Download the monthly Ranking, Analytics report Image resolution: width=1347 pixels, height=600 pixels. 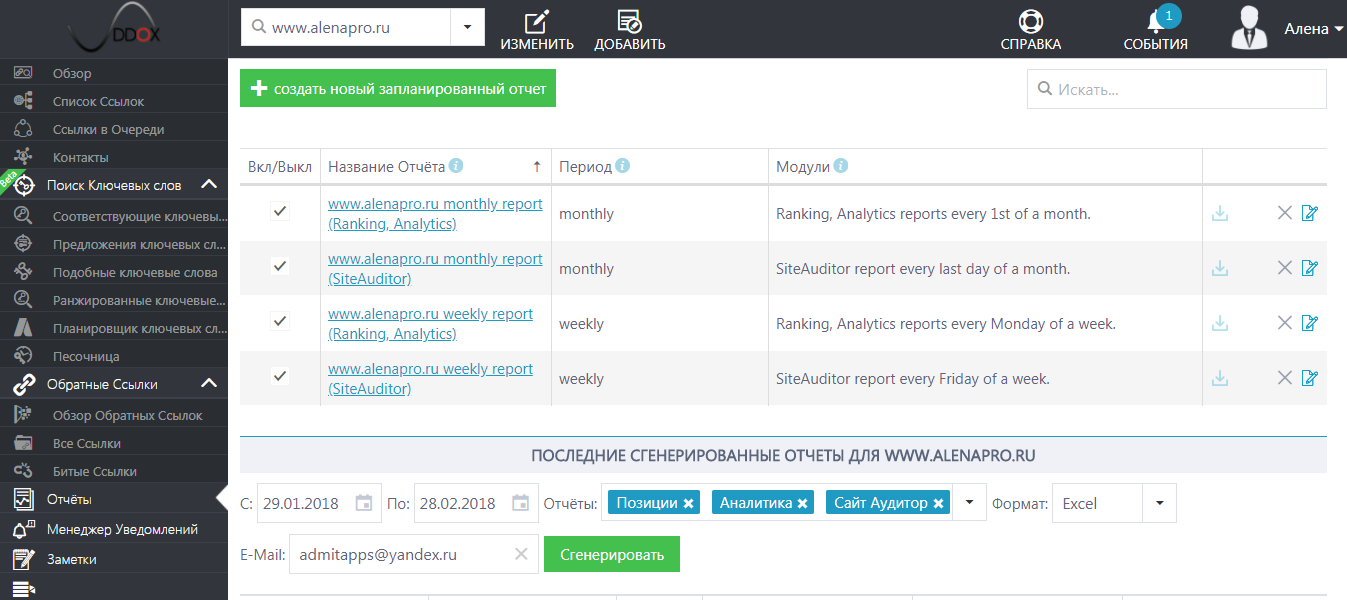[x=1219, y=213]
